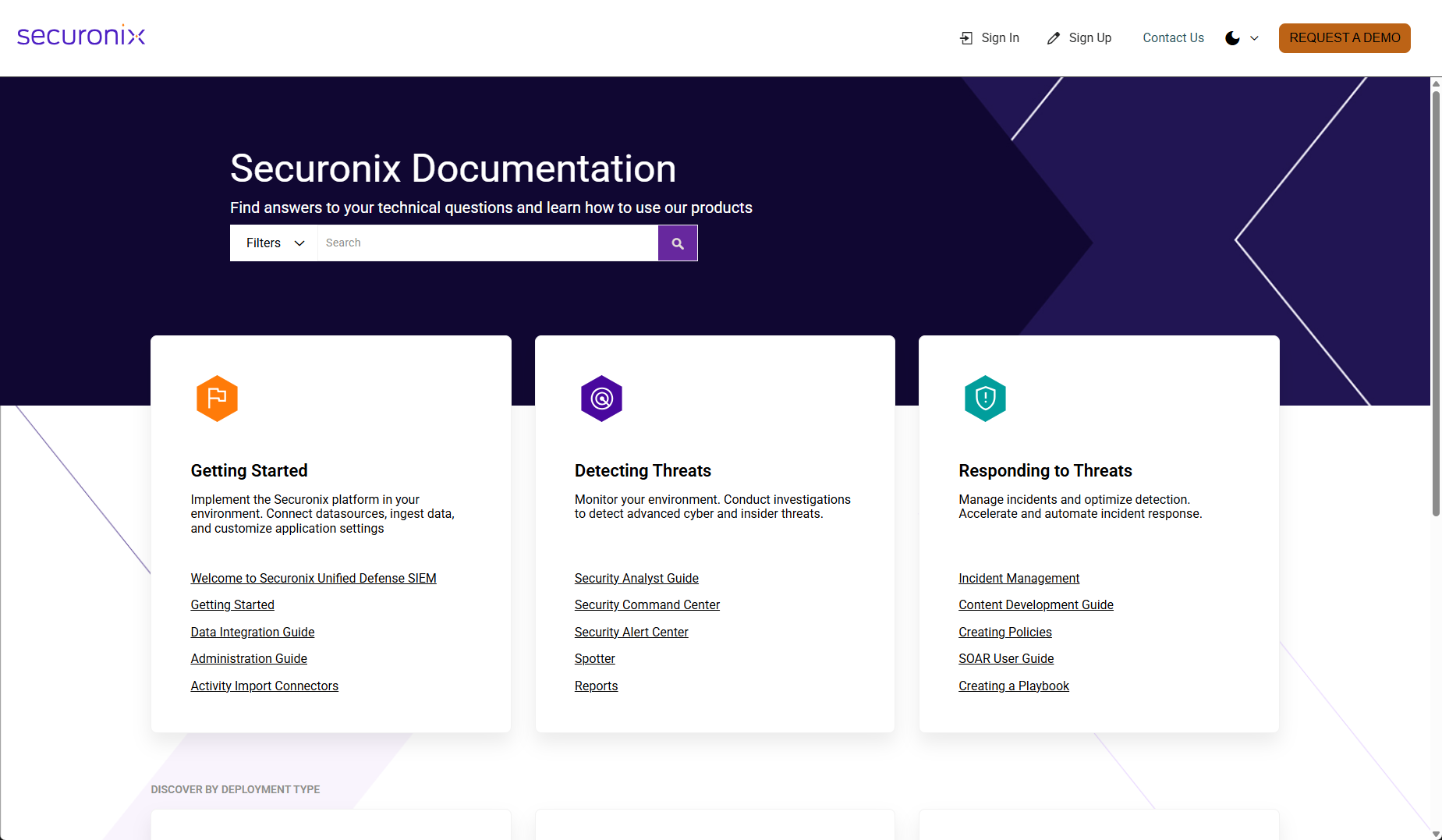Open the Incident Management link

pyautogui.click(x=1019, y=578)
